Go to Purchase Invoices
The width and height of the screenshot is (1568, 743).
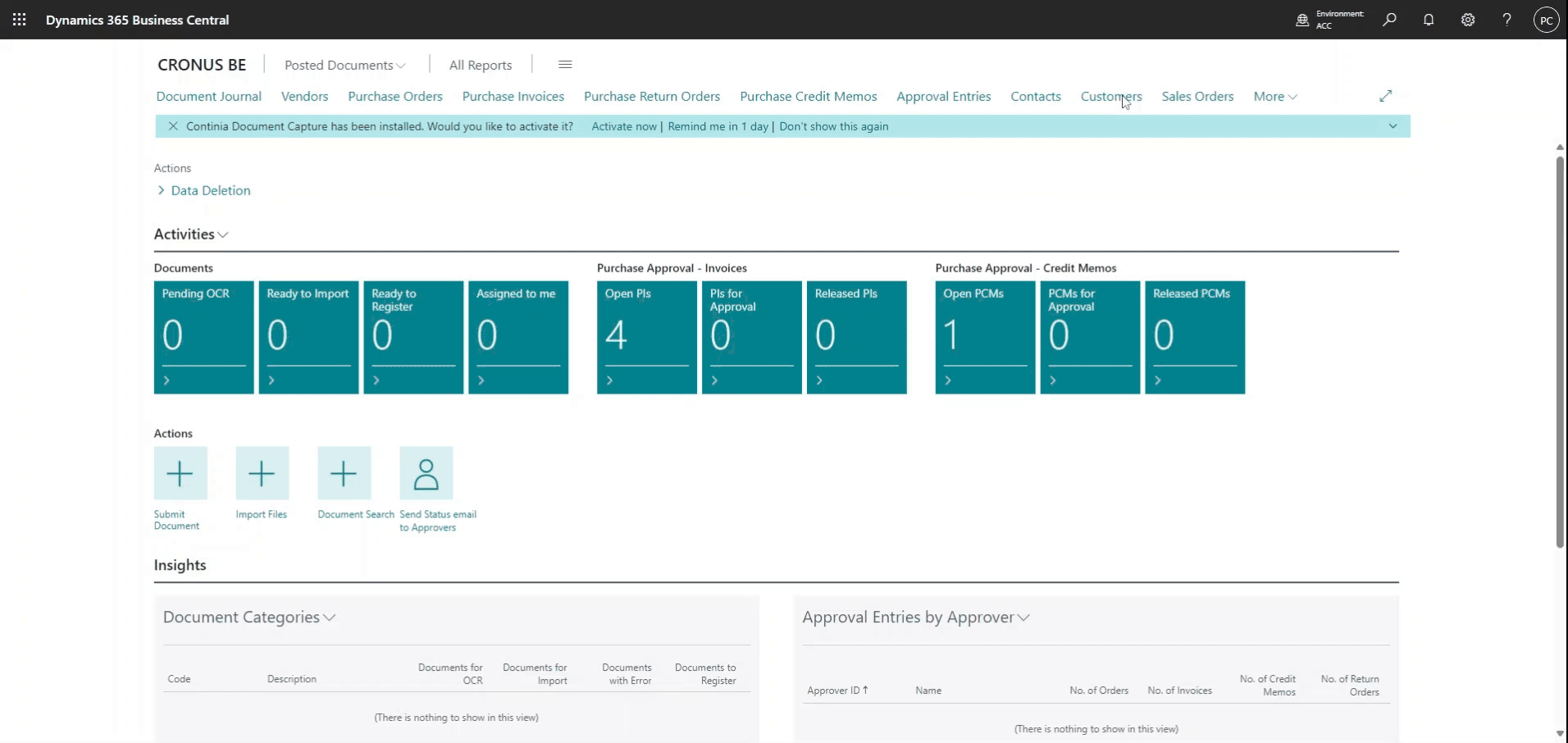pyautogui.click(x=513, y=96)
